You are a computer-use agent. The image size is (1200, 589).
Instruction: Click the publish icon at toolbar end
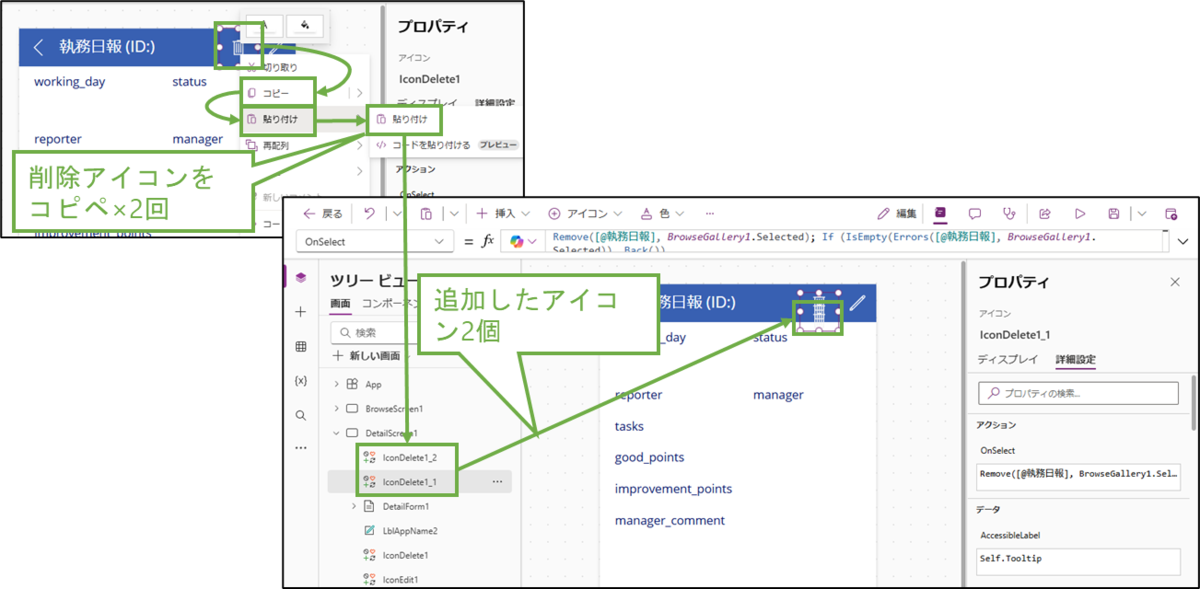[1171, 213]
